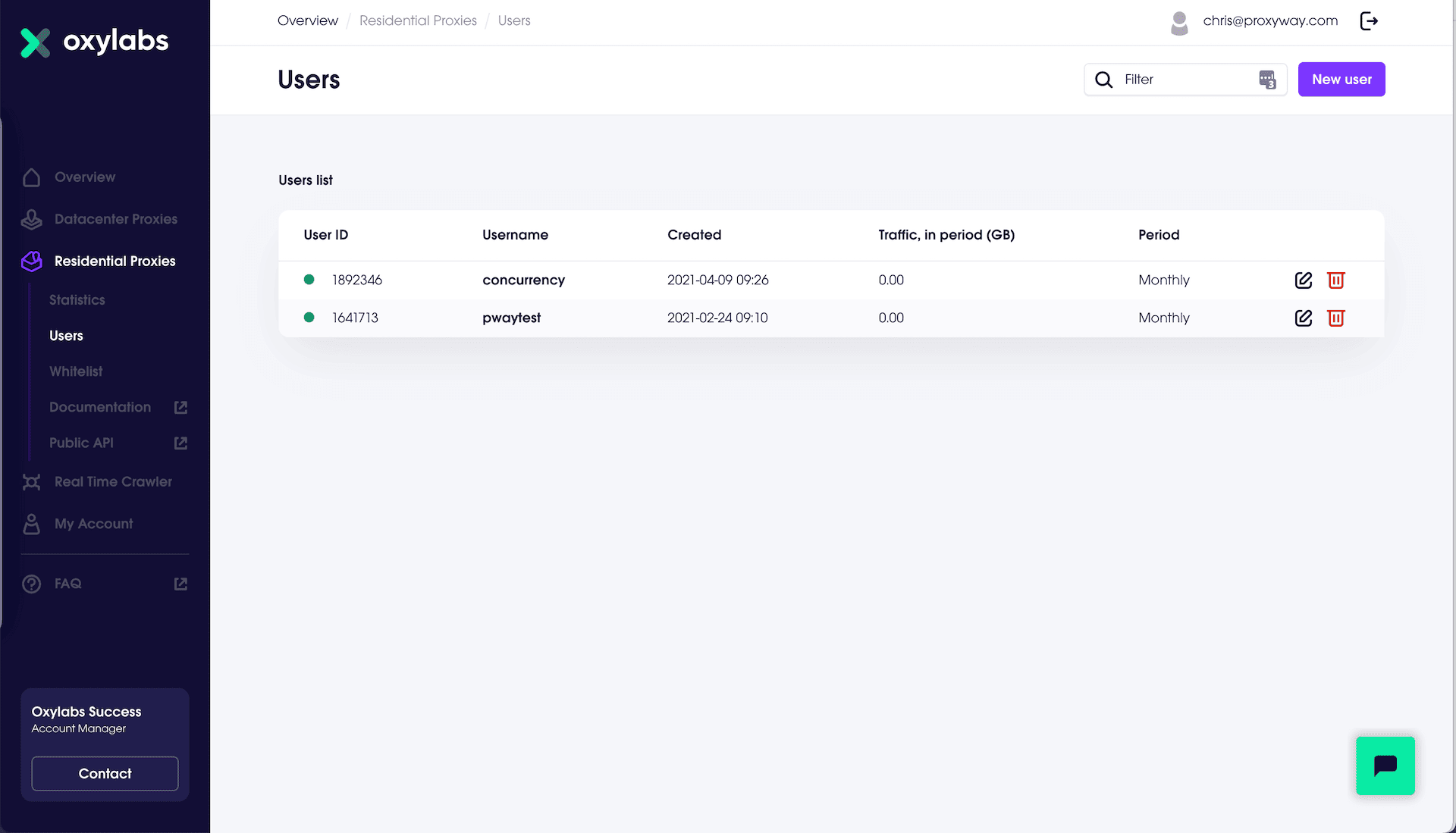Click user ID 1892346
Screen dimensions: 1456x833
(x=357, y=280)
